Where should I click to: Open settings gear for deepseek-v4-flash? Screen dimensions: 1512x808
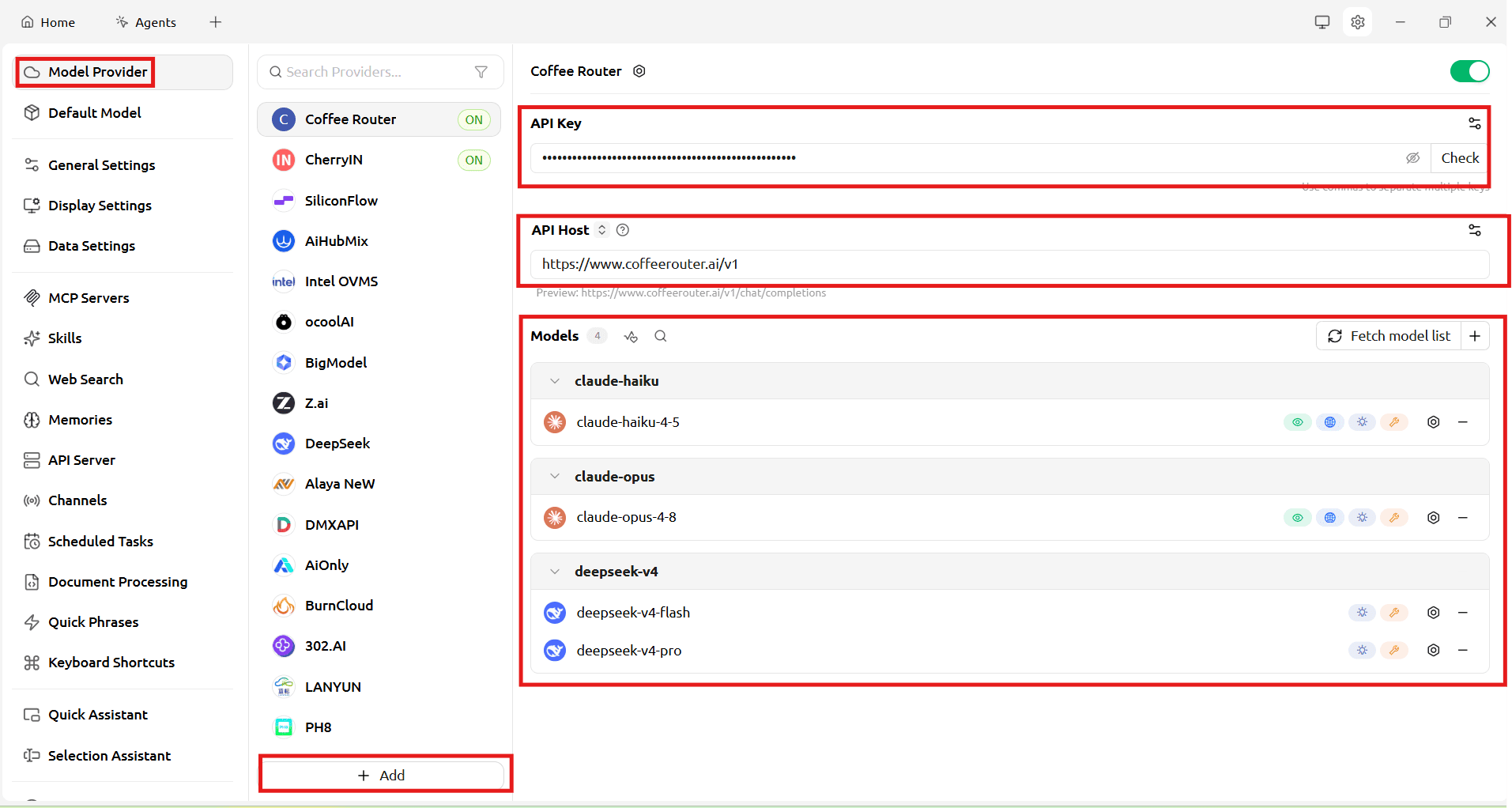1434,613
